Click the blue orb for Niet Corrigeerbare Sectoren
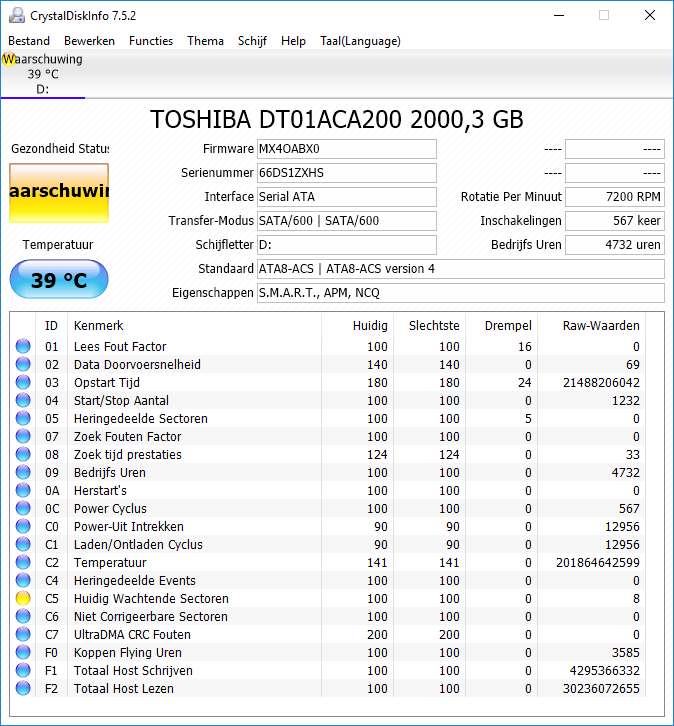Image resolution: width=674 pixels, height=726 pixels. pyautogui.click(x=23, y=616)
